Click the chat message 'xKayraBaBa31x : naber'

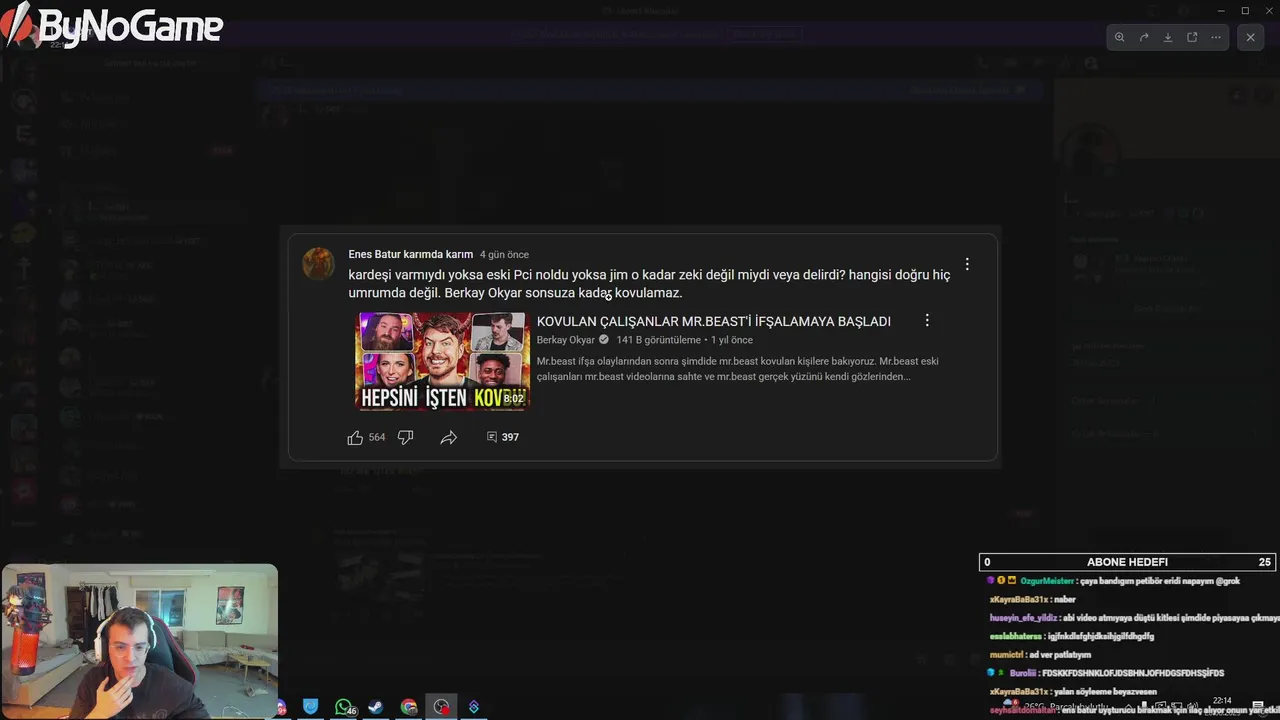[x=1033, y=599]
